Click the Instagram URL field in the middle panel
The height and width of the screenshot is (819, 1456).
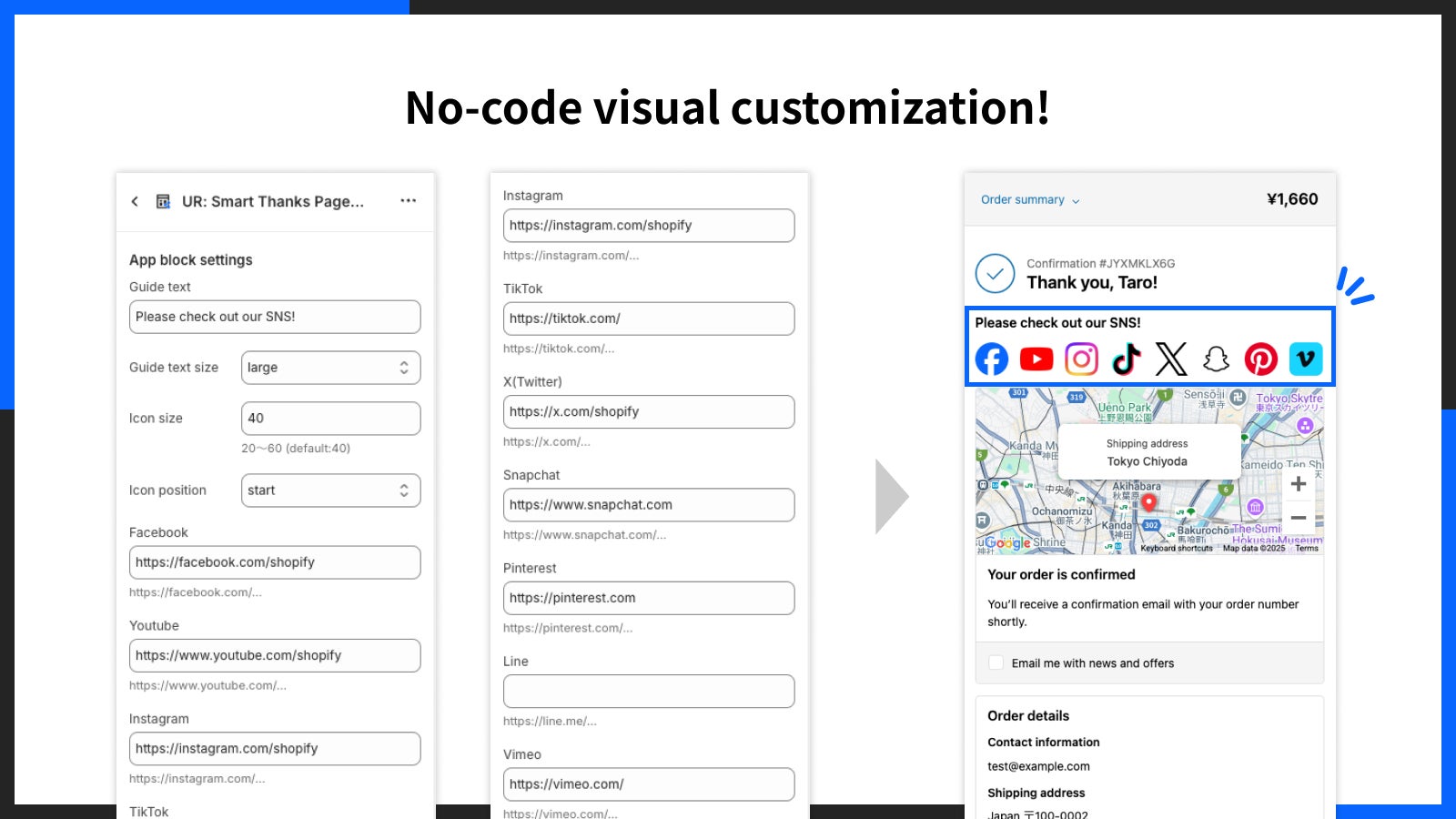tap(649, 226)
